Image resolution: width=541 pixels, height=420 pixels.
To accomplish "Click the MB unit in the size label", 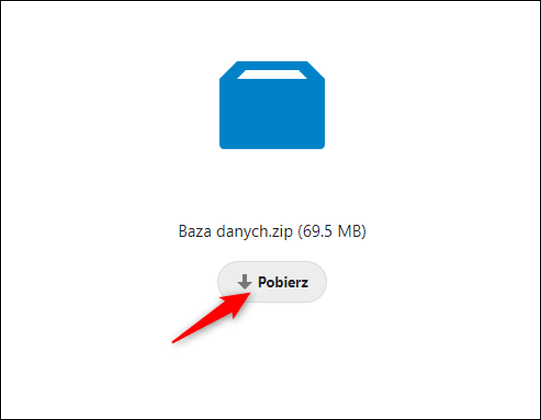I will click(x=349, y=231).
